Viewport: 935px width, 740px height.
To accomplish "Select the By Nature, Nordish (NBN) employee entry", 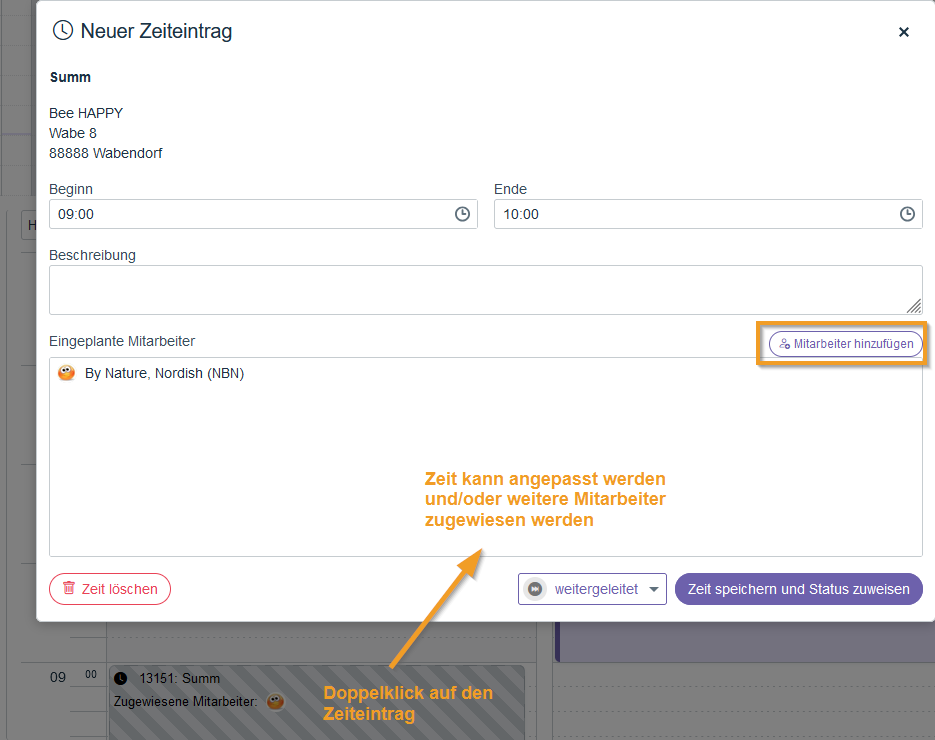I will (165, 373).
